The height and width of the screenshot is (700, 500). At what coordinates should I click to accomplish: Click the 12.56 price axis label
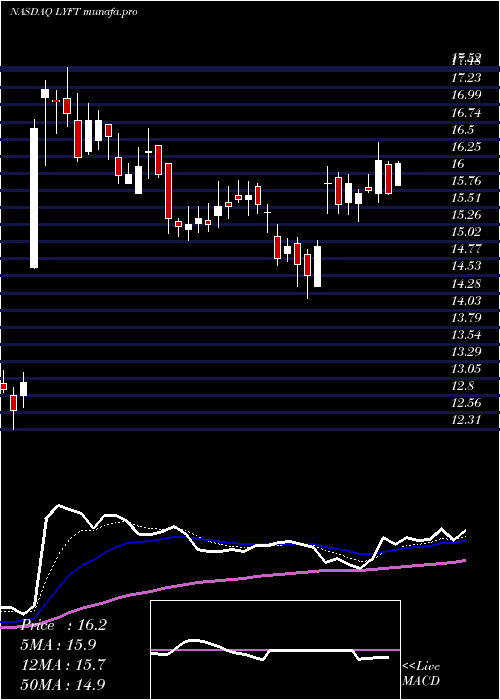[x=466, y=403]
